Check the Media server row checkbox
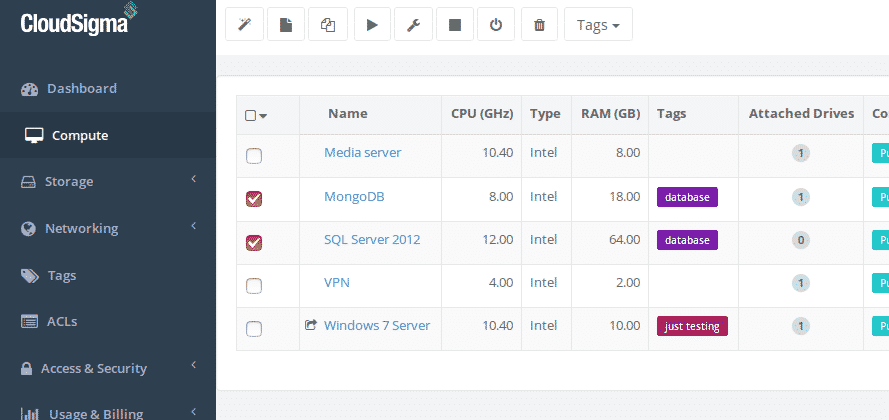 [x=254, y=156]
